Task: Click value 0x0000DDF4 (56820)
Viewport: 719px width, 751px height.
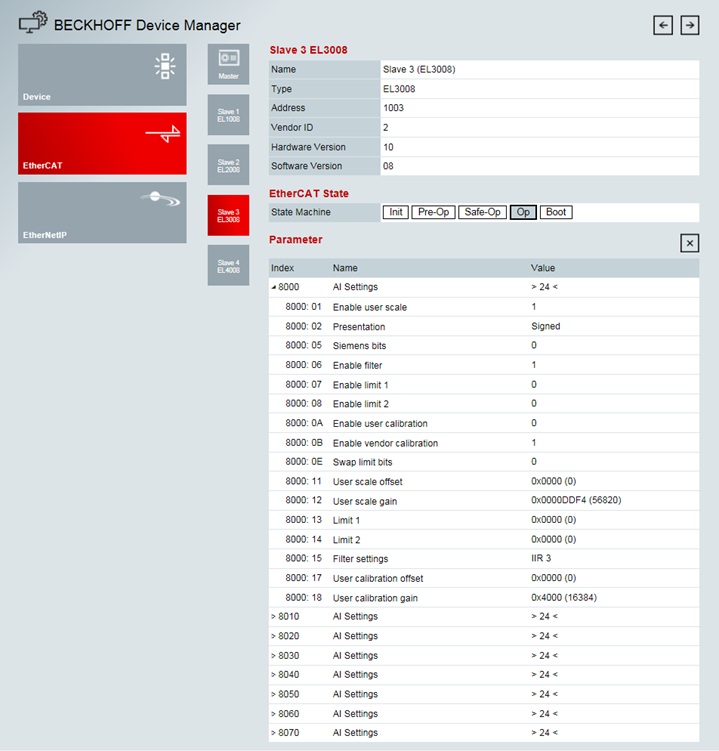Action: (576, 501)
